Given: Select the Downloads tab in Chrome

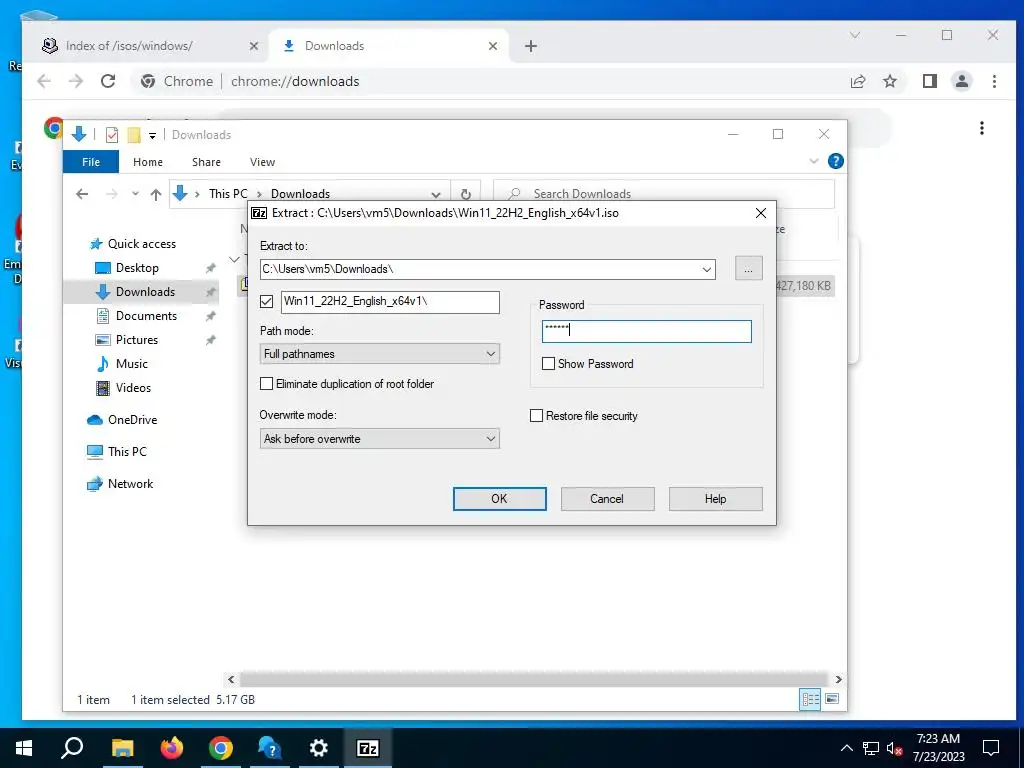Looking at the screenshot, I should [390, 46].
